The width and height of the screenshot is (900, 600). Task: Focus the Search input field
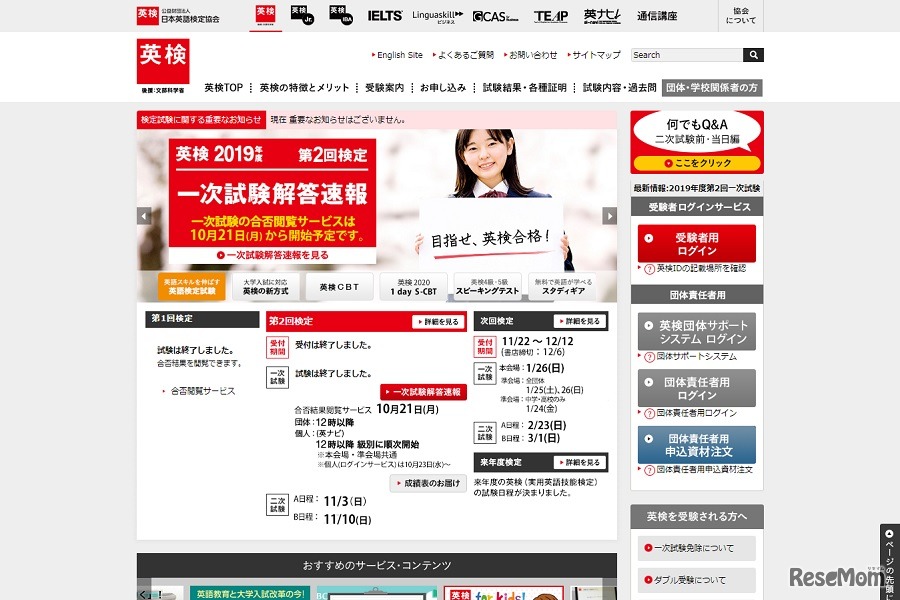[687, 55]
